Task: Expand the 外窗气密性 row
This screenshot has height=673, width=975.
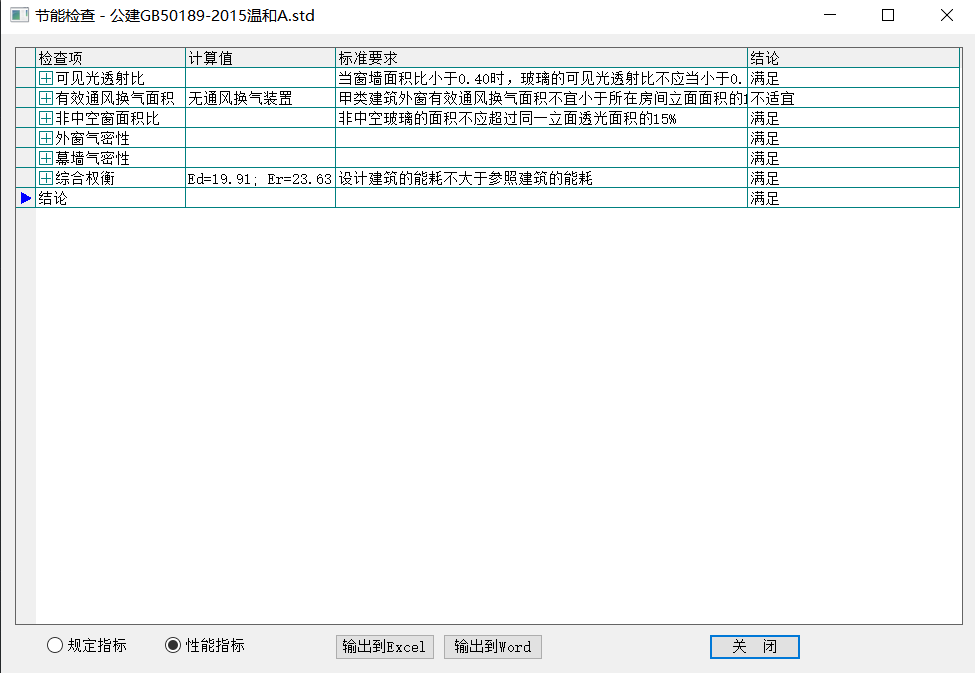Action: click(45, 138)
